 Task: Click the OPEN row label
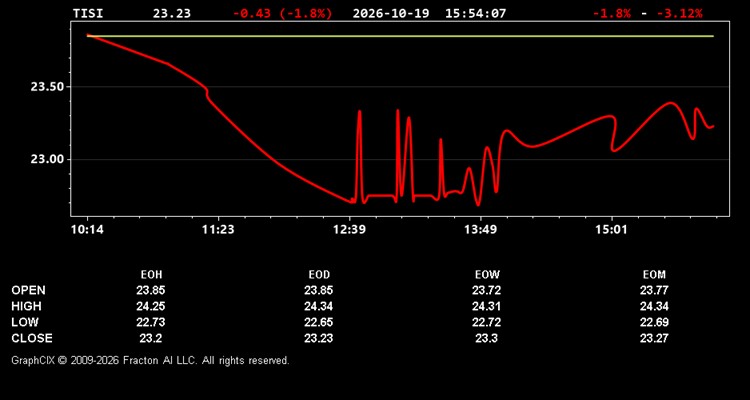coord(29,290)
